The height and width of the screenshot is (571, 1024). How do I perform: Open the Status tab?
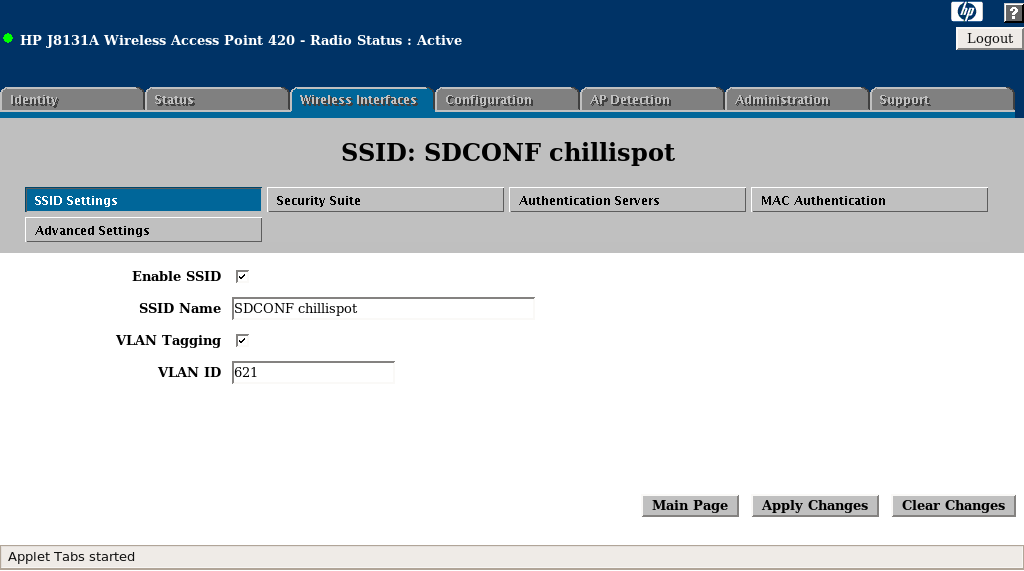click(217, 100)
